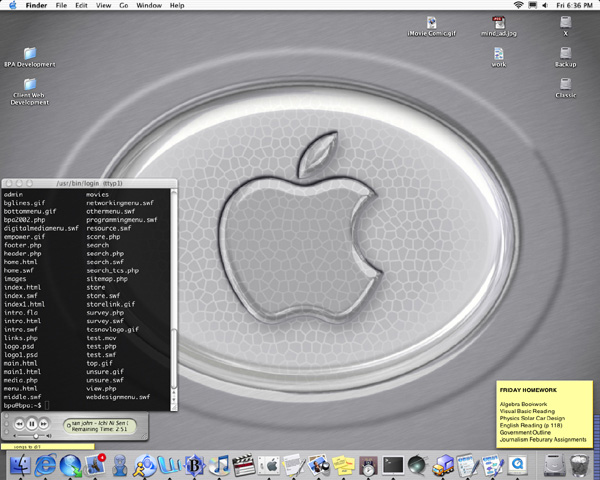
Task: Select the mind_ad.jpg file on desktop
Action: tap(499, 26)
